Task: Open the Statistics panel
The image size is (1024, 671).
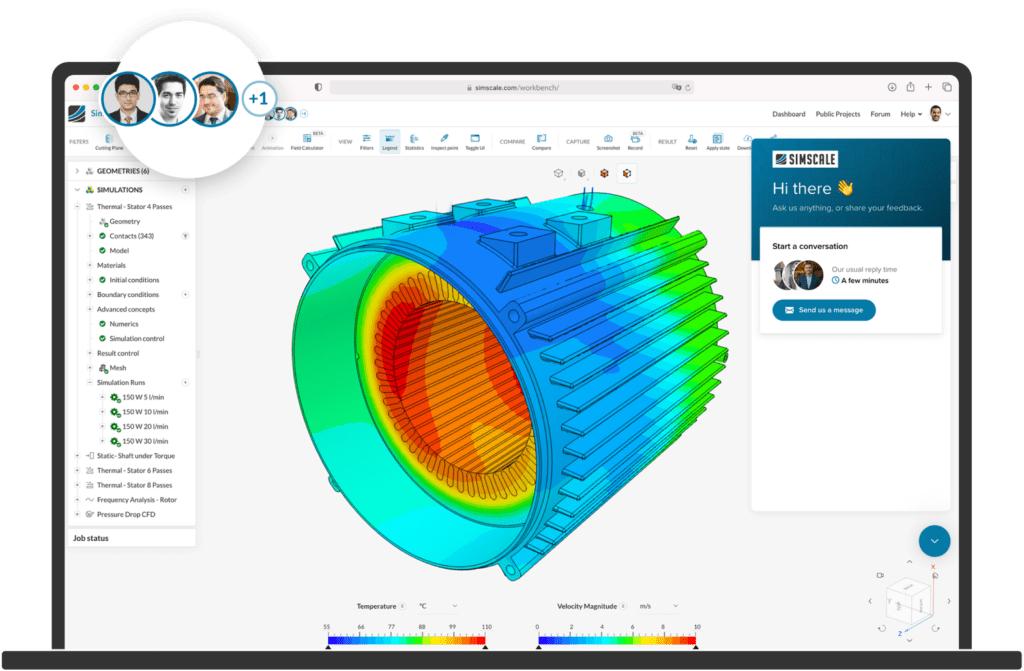Action: pyautogui.click(x=415, y=140)
